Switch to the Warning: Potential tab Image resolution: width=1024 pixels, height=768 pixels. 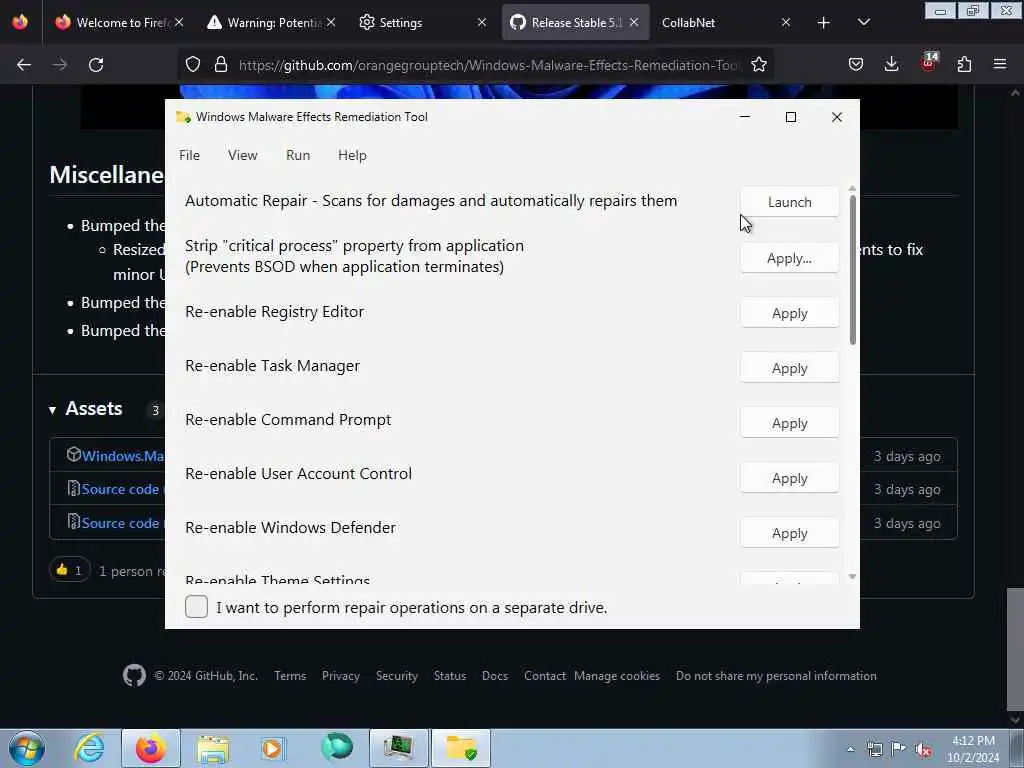(271, 22)
